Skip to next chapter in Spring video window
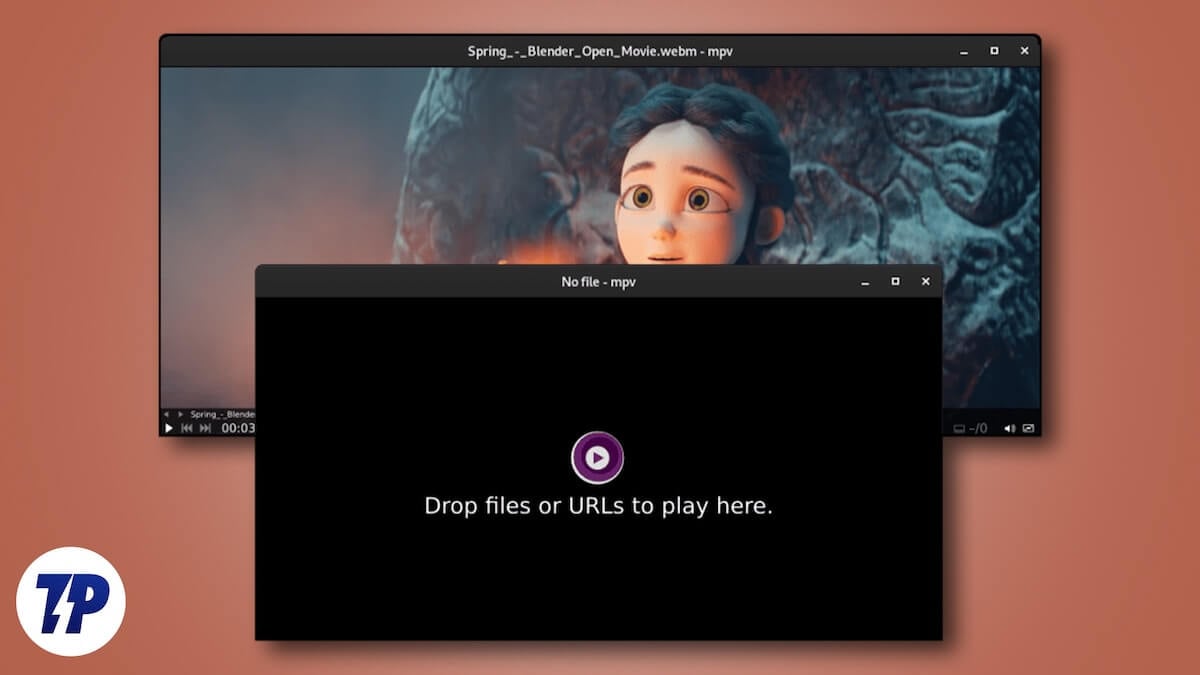Image resolution: width=1200 pixels, height=675 pixels. pyautogui.click(x=205, y=428)
